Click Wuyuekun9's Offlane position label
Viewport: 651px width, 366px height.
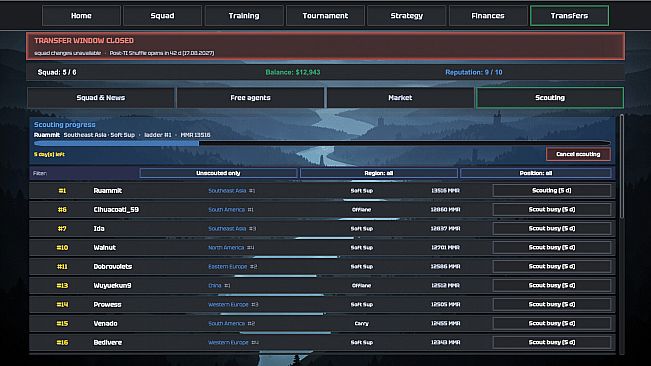coord(362,285)
